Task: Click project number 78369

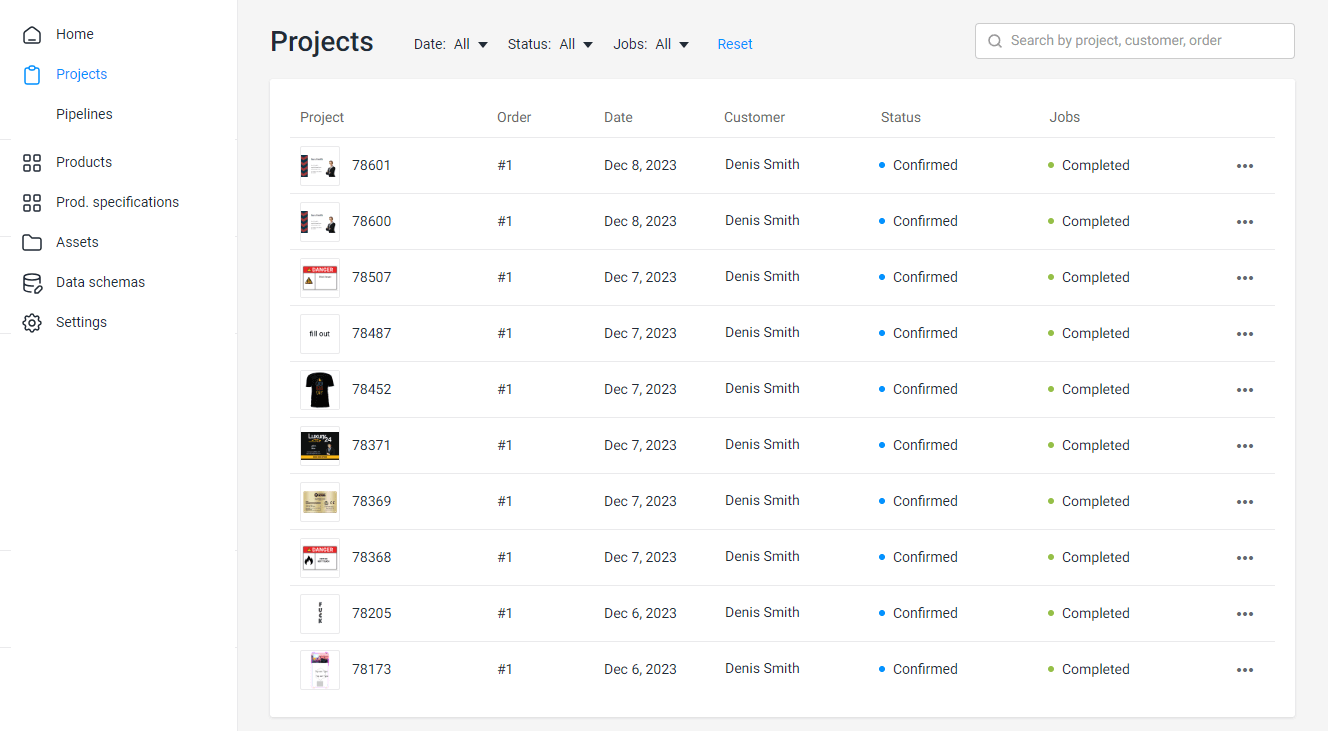Action: [x=371, y=501]
